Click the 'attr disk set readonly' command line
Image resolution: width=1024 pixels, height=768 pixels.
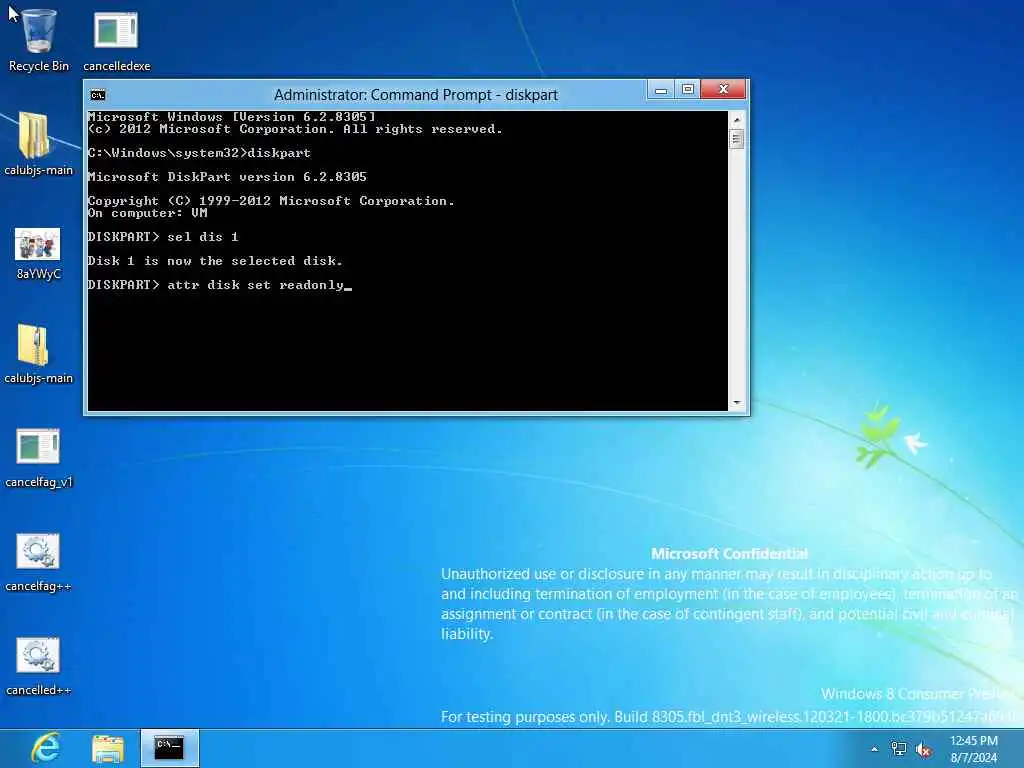click(x=219, y=285)
